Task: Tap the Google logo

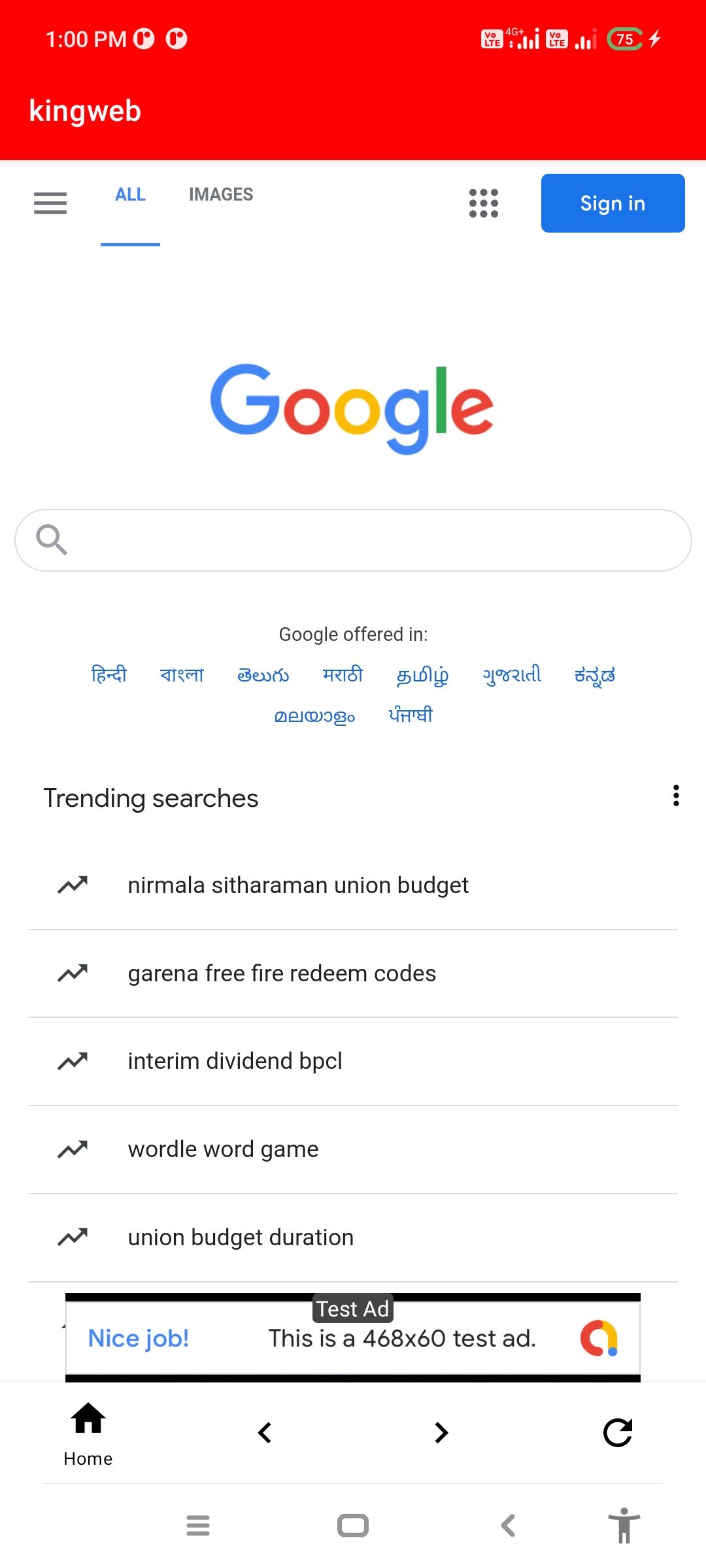Action: tap(352, 408)
